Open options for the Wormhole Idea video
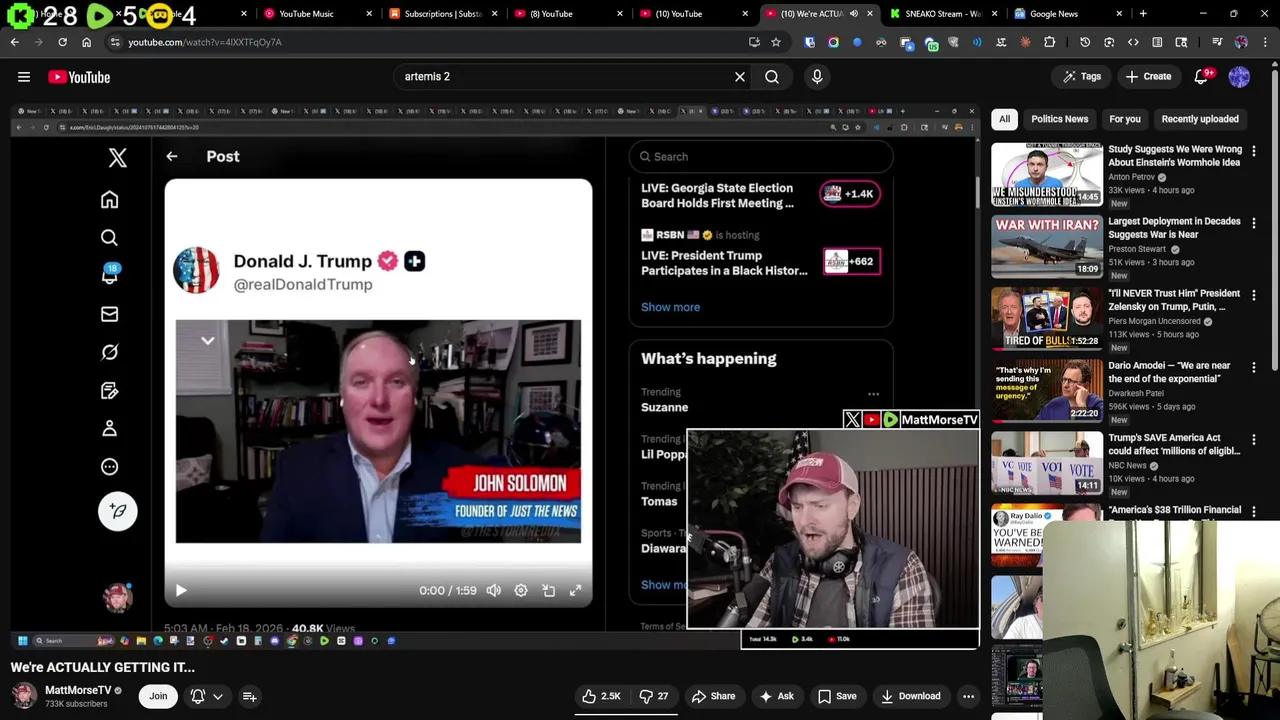Viewport: 1280px width, 720px height. tap(1254, 151)
